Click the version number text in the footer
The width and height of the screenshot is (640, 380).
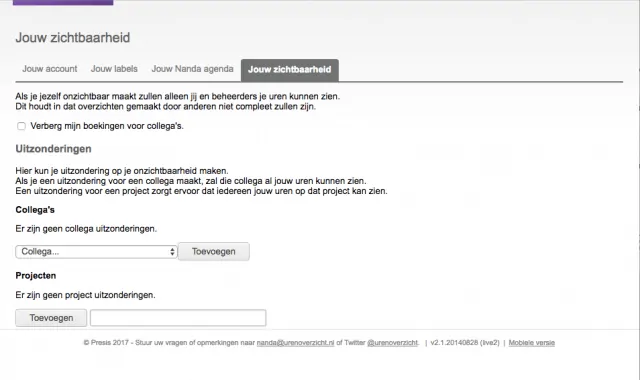pyautogui.click(x=465, y=343)
